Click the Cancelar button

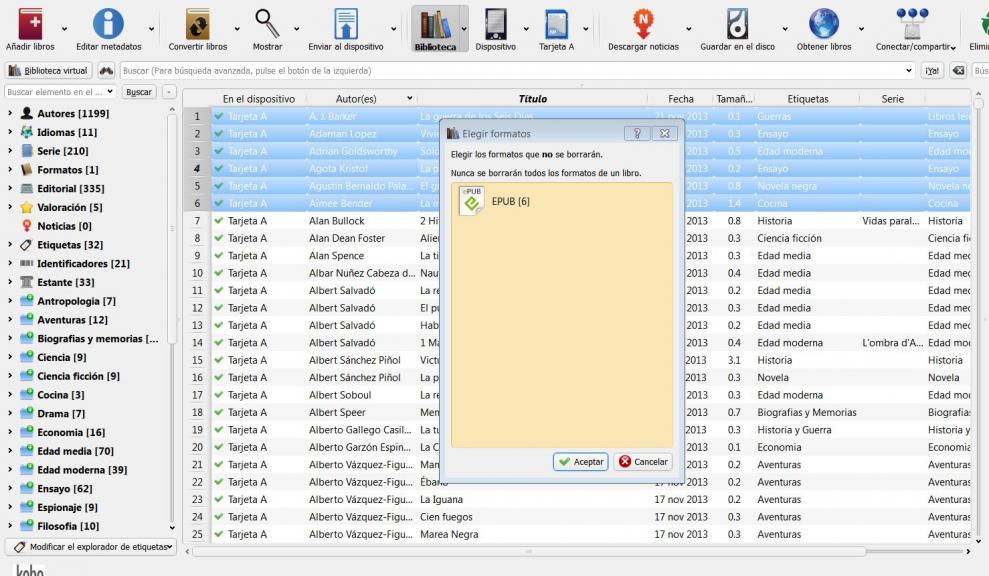coord(643,462)
